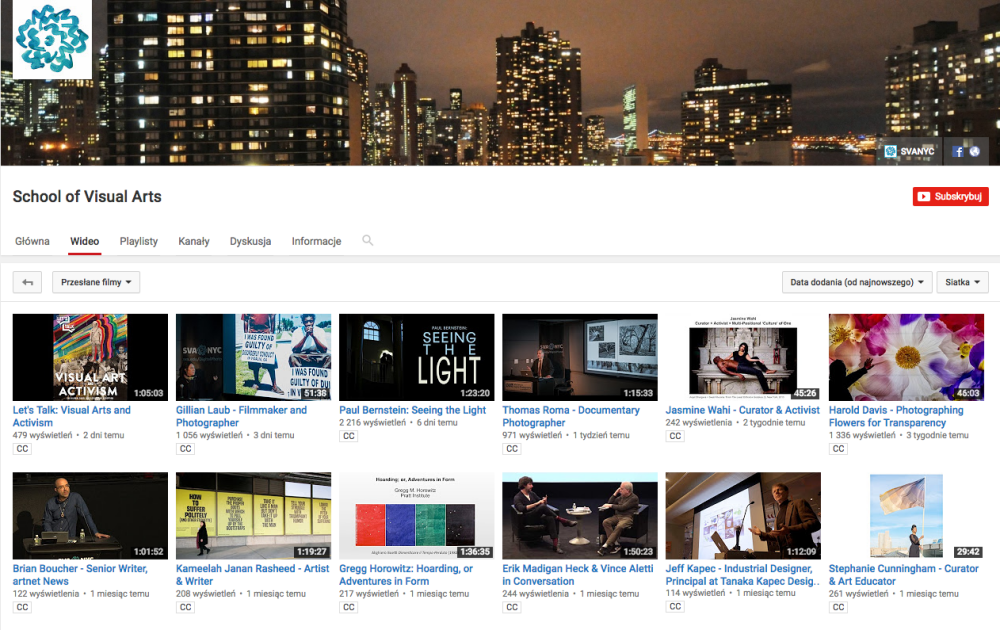
Task: Click title Stephanie Cunningham - Curator & Art Educator
Action: tap(904, 575)
